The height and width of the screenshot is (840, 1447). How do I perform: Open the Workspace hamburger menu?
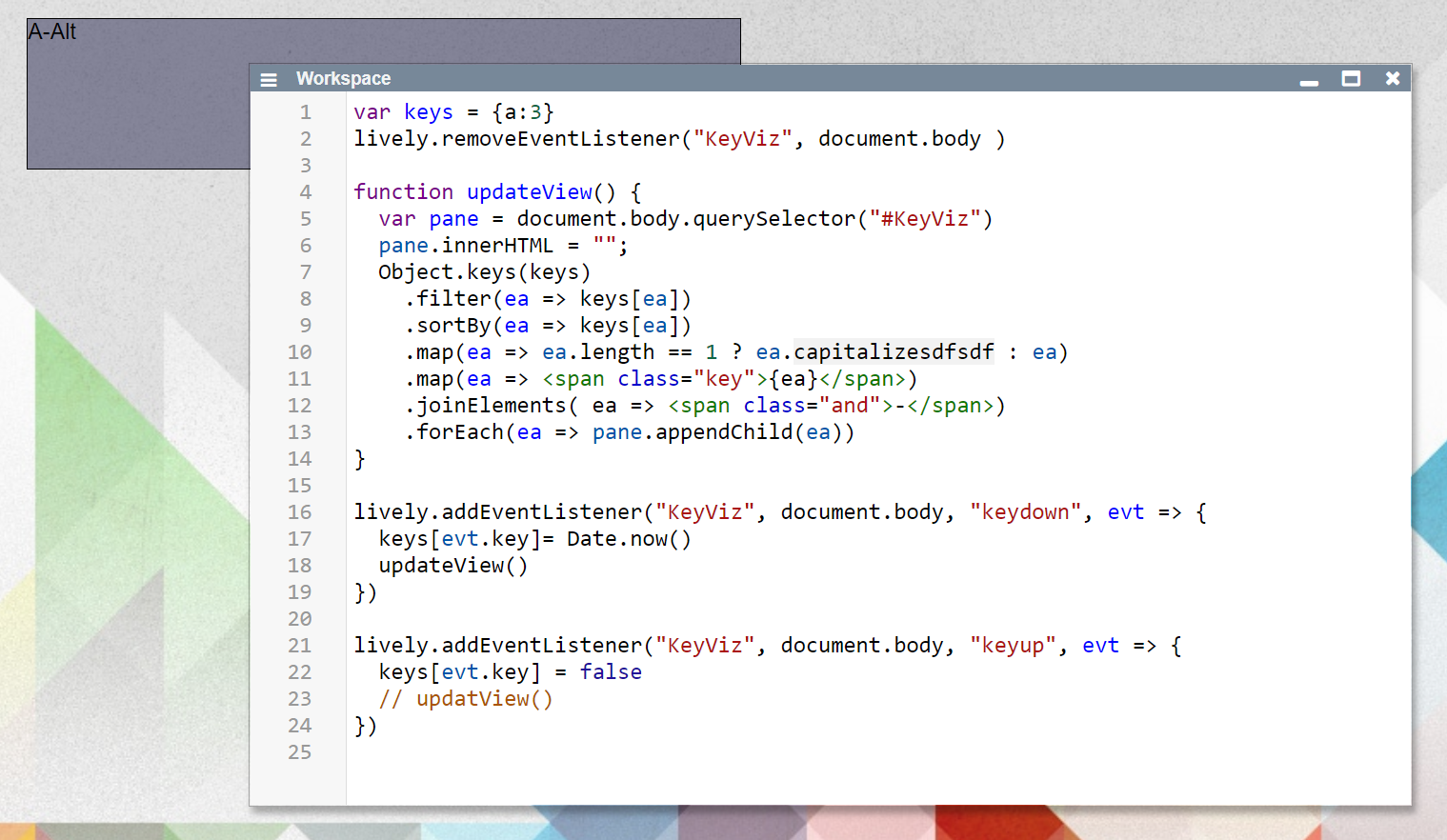tap(269, 80)
